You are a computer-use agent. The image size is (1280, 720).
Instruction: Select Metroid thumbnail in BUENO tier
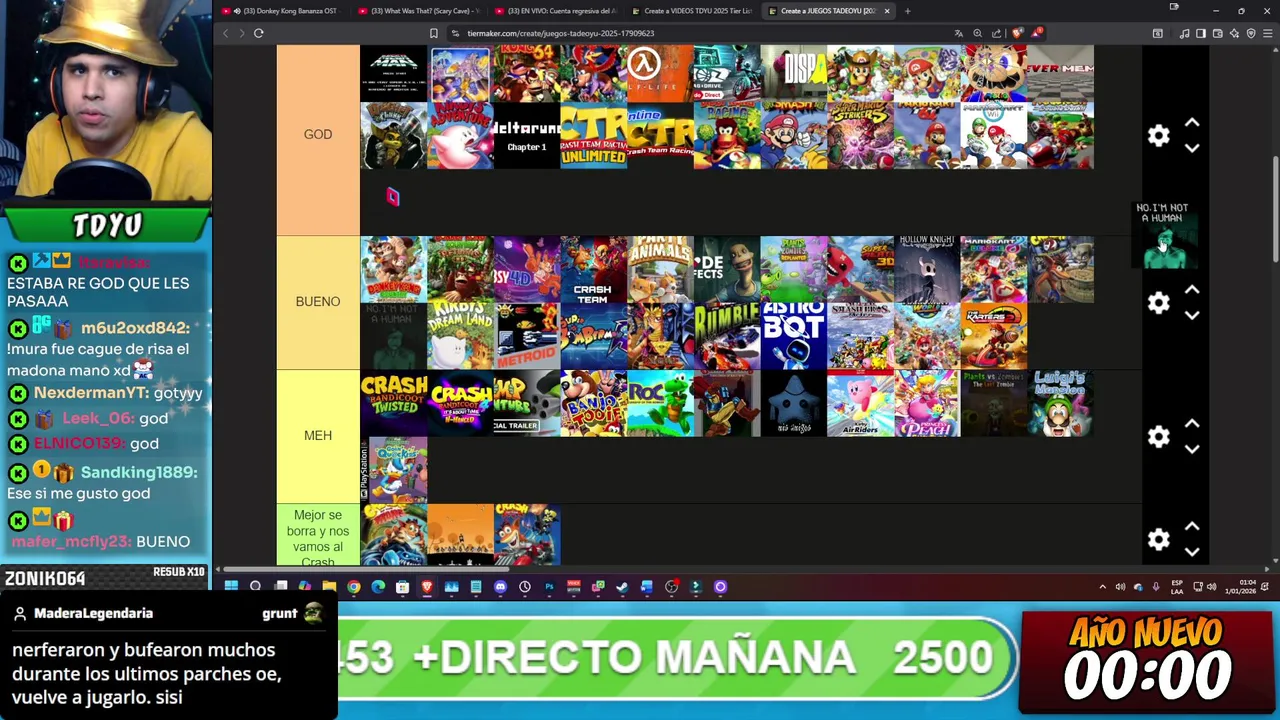click(x=527, y=337)
